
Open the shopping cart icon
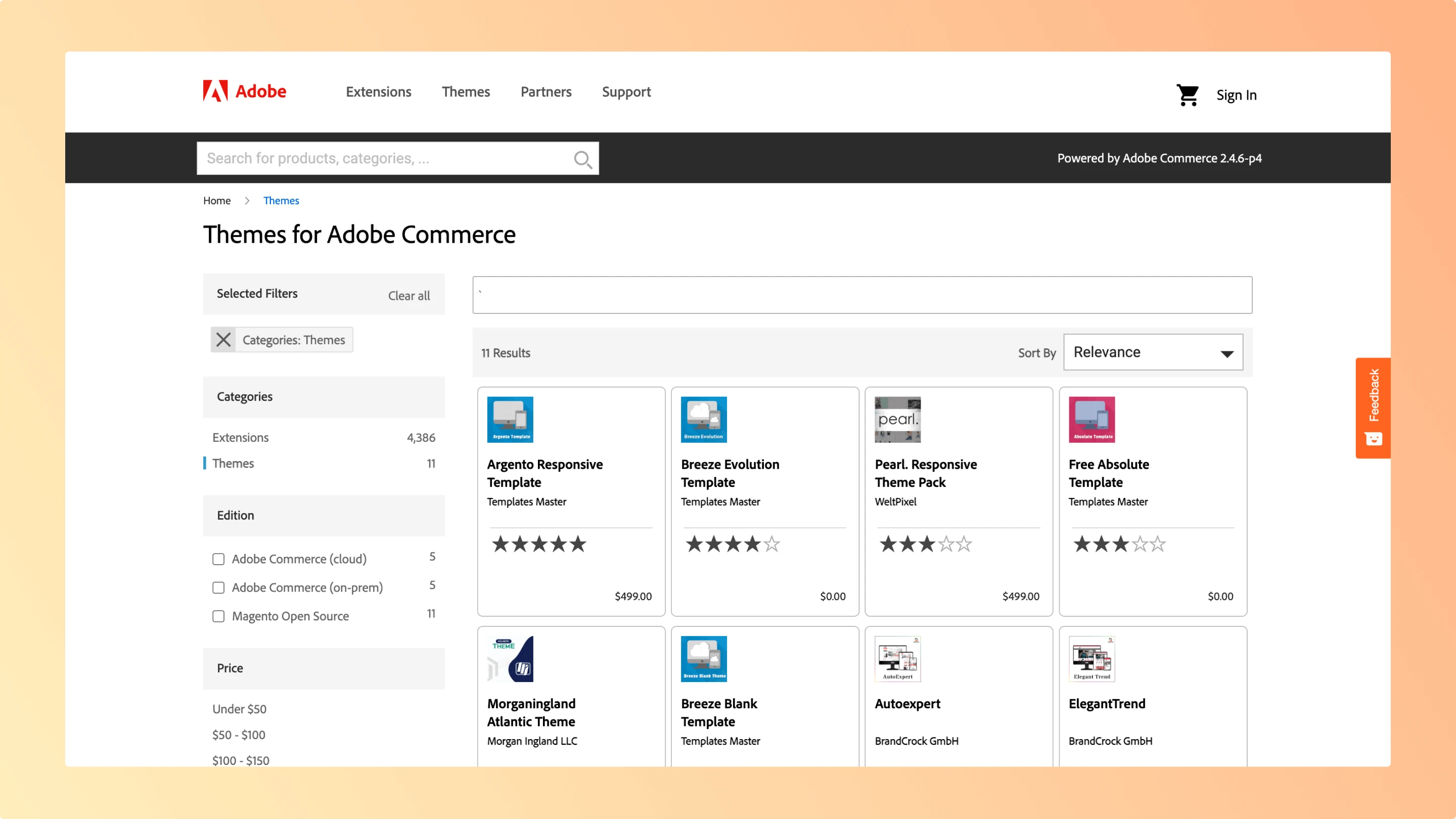coord(1187,95)
